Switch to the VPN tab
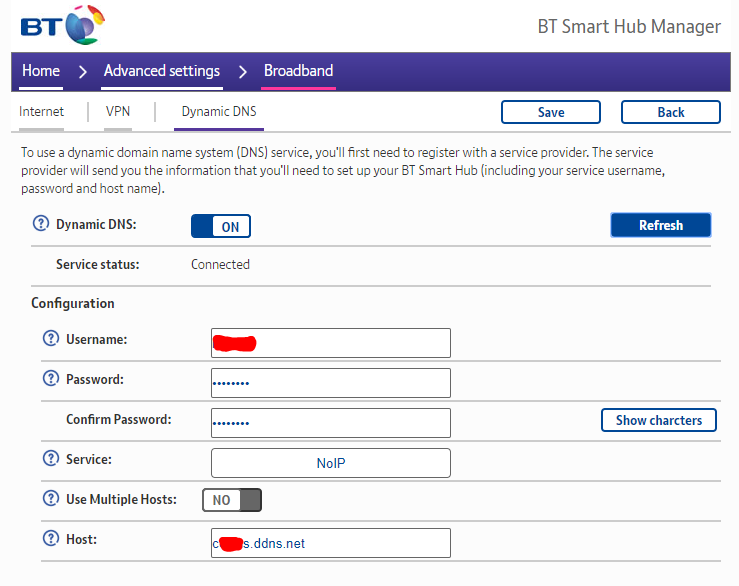The width and height of the screenshot is (739, 586). (118, 112)
